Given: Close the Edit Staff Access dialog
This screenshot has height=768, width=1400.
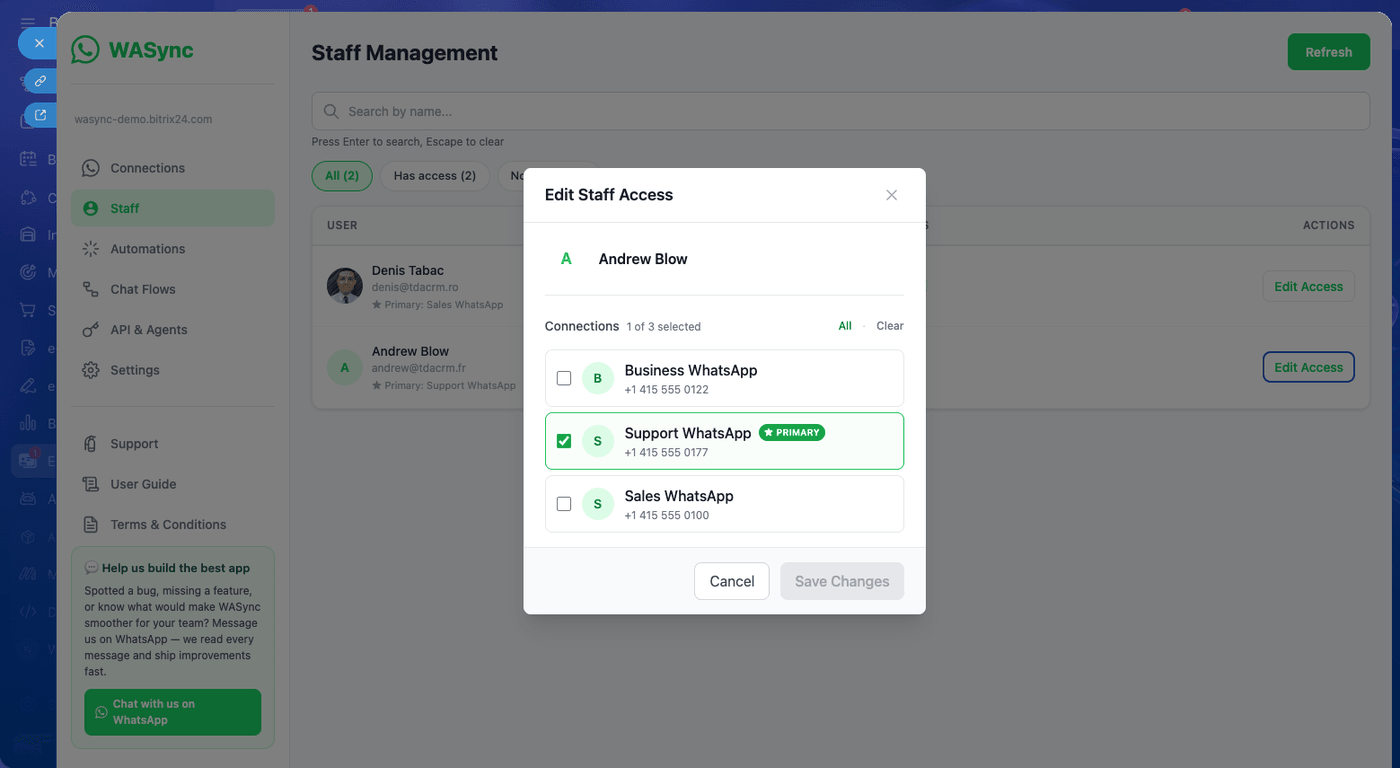Looking at the screenshot, I should [892, 195].
